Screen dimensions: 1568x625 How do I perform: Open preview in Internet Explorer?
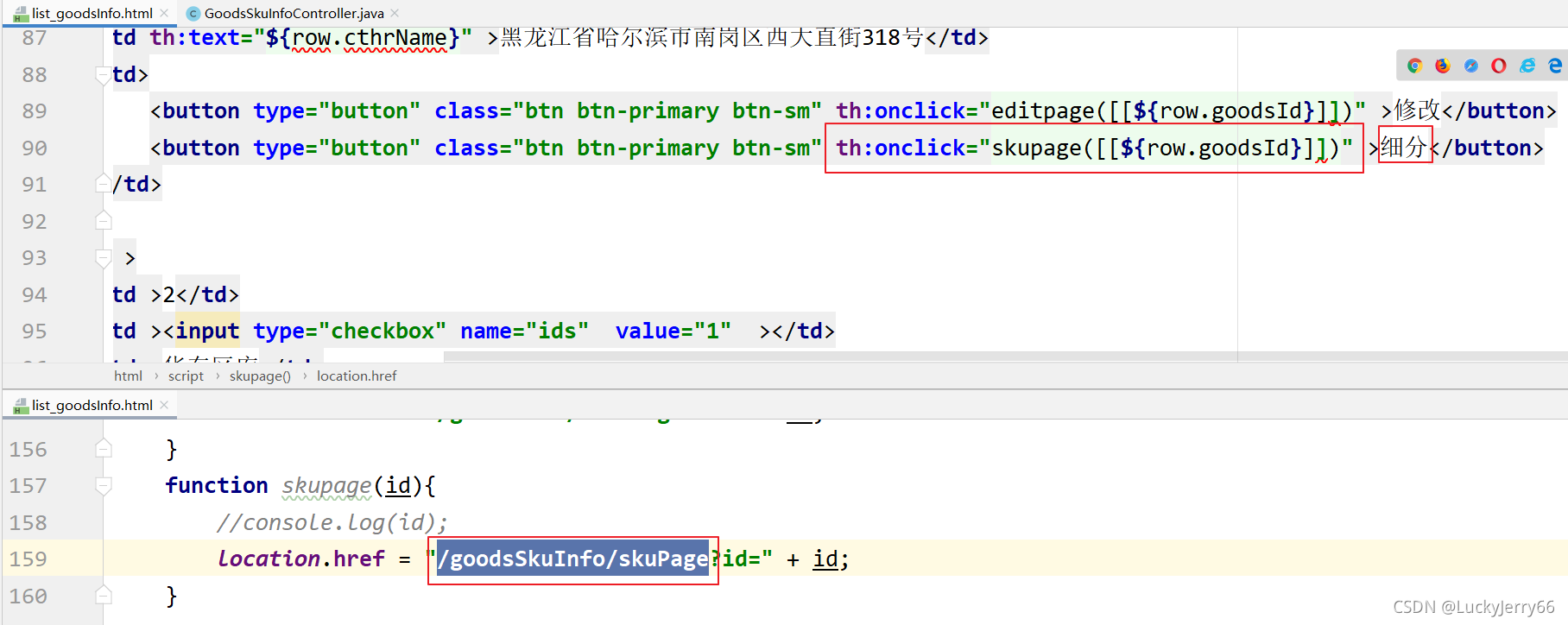tap(1527, 66)
